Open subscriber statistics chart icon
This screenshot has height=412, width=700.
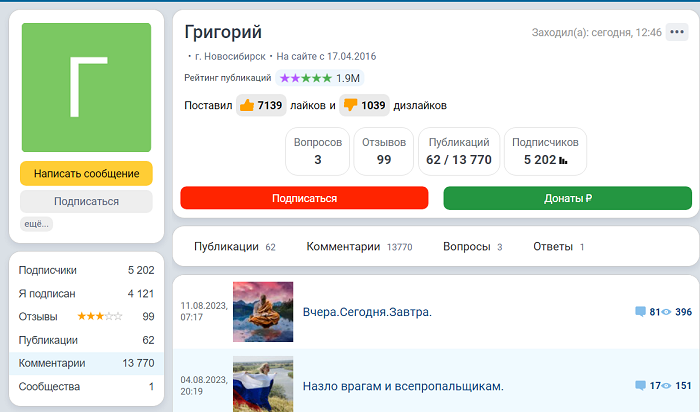(563, 160)
